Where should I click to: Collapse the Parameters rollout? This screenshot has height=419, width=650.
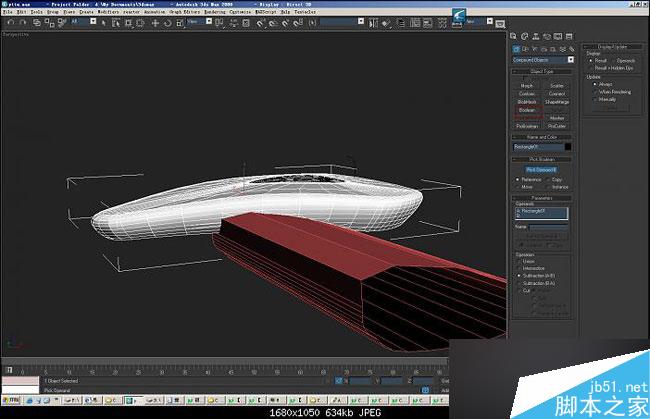pyautogui.click(x=542, y=198)
